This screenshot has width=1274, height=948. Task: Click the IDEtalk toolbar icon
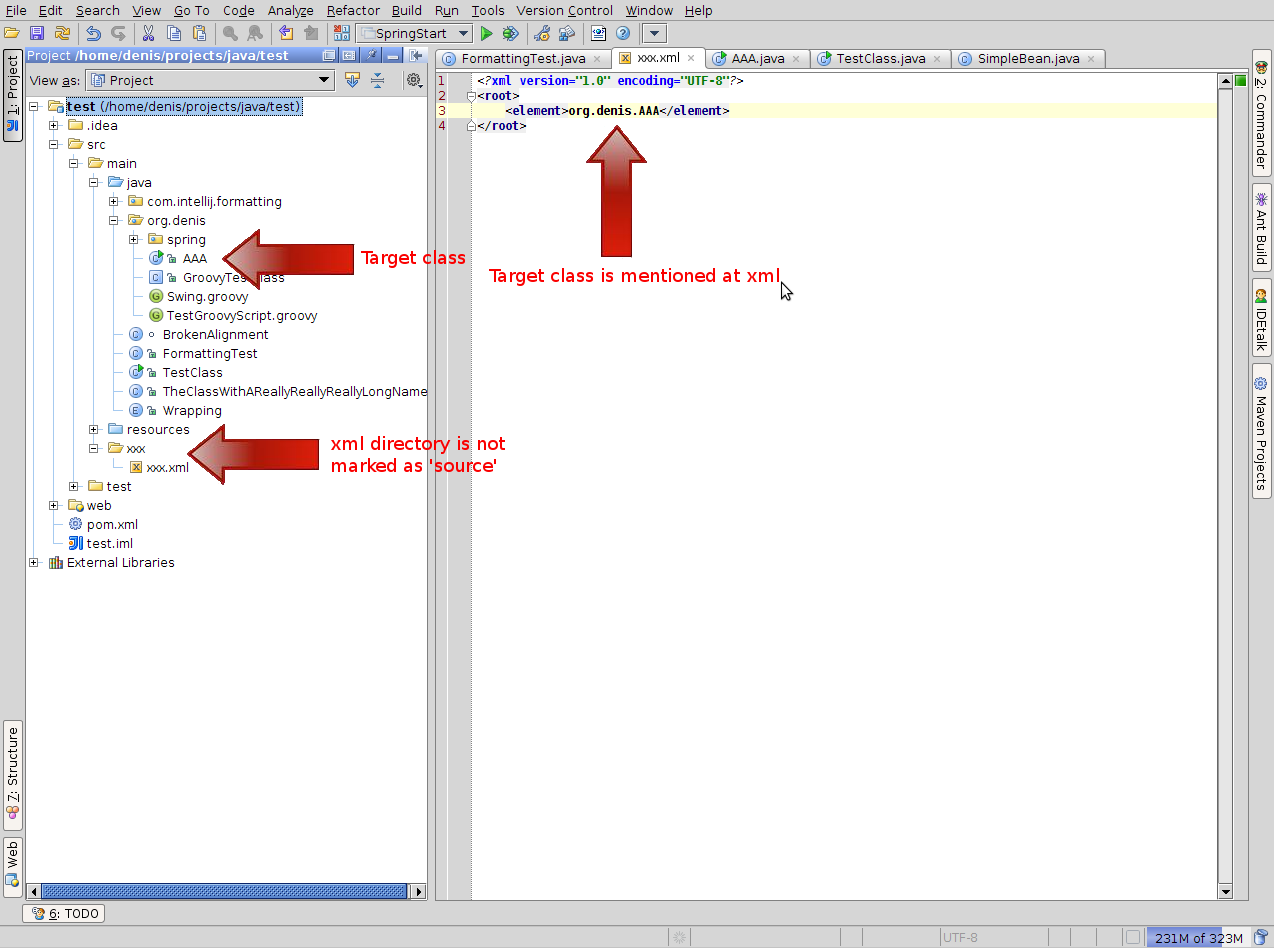click(x=598, y=33)
